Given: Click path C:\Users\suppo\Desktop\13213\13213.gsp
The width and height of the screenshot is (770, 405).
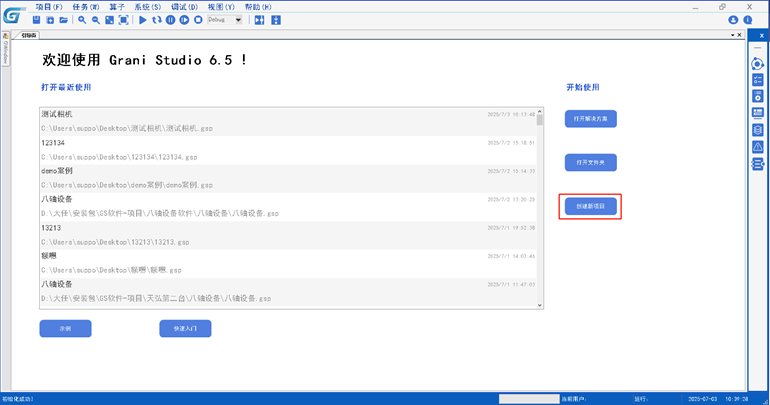Looking at the screenshot, I should click(x=115, y=242).
